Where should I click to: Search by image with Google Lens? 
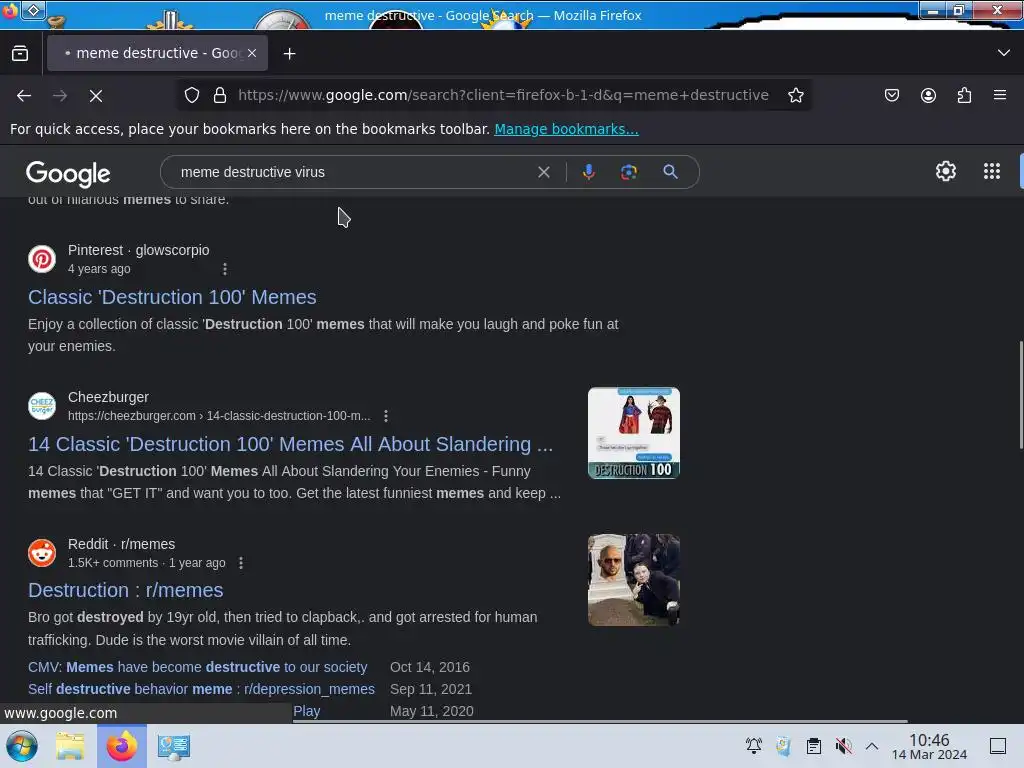click(x=628, y=172)
